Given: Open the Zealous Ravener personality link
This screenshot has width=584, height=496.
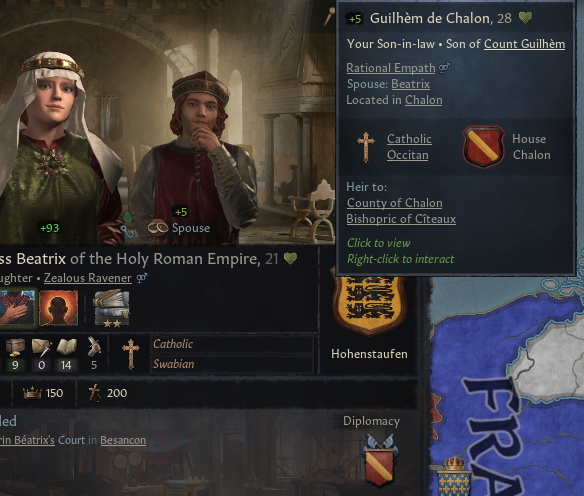Looking at the screenshot, I should [88, 278].
